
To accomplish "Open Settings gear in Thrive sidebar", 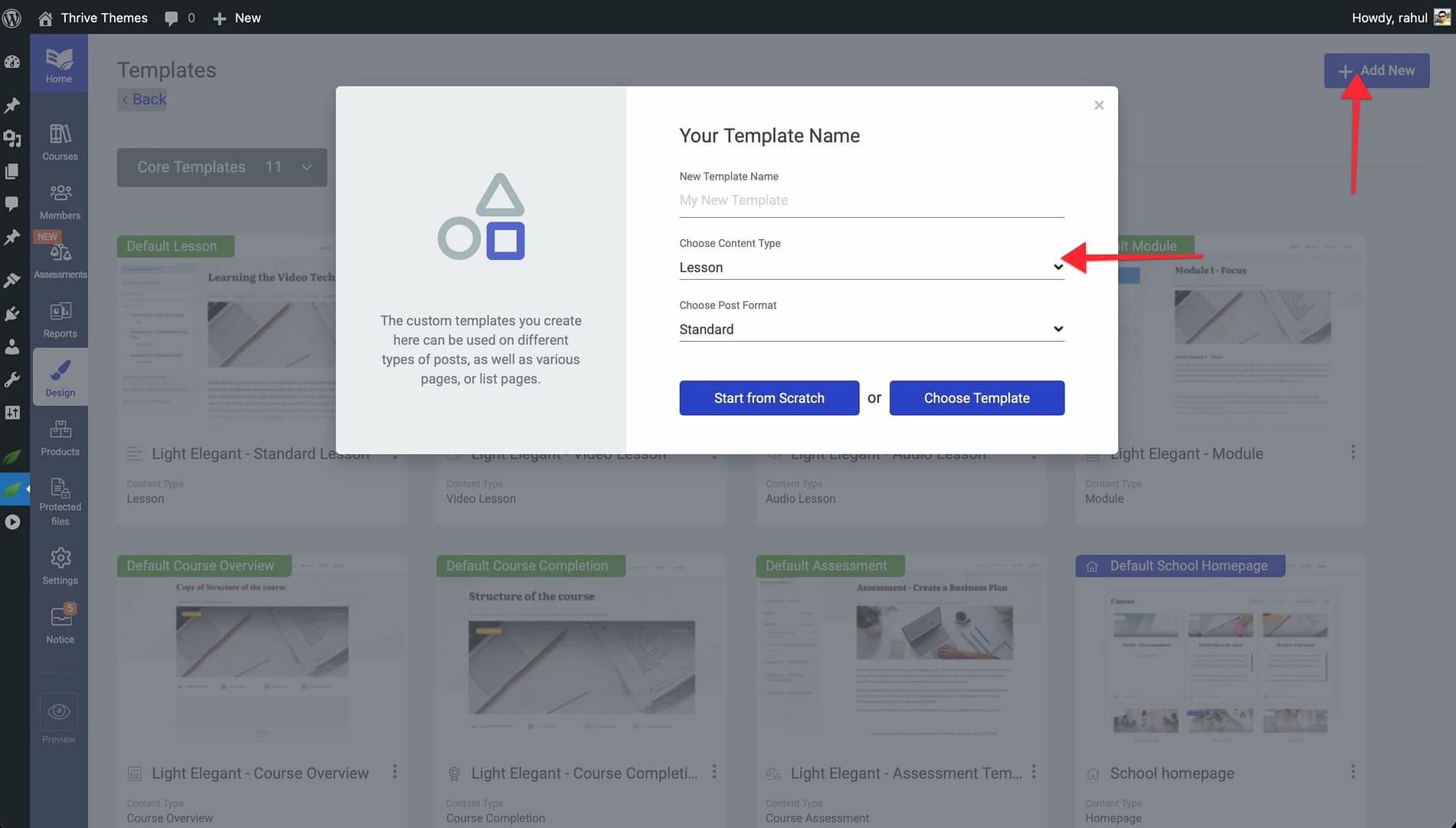I will coord(60,567).
